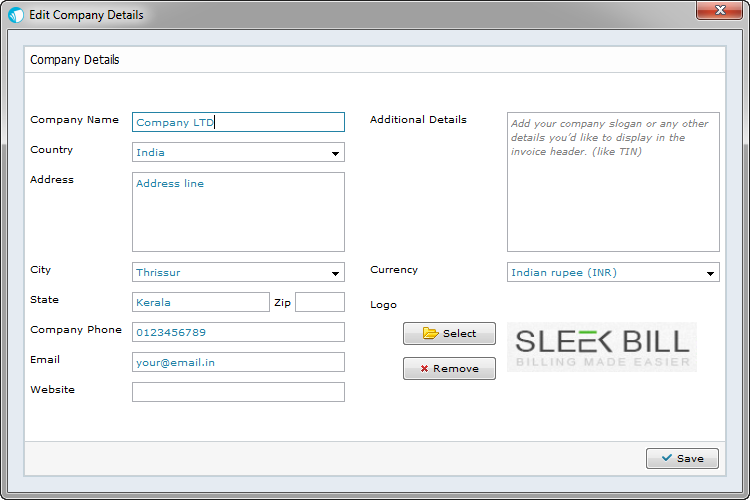Click the empty Zip field
750x500 pixels.
(319, 302)
